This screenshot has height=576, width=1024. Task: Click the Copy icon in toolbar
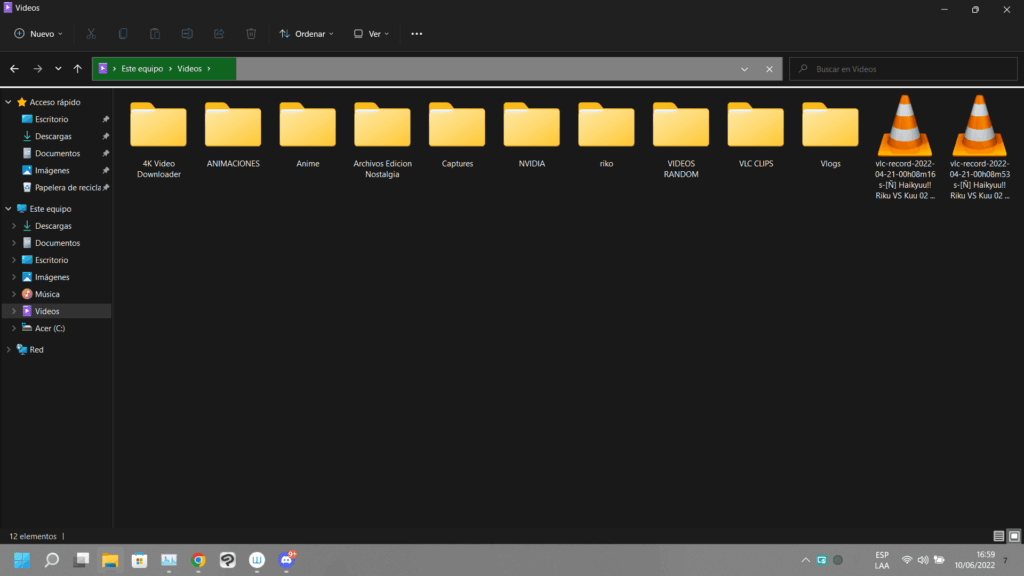[x=123, y=33]
